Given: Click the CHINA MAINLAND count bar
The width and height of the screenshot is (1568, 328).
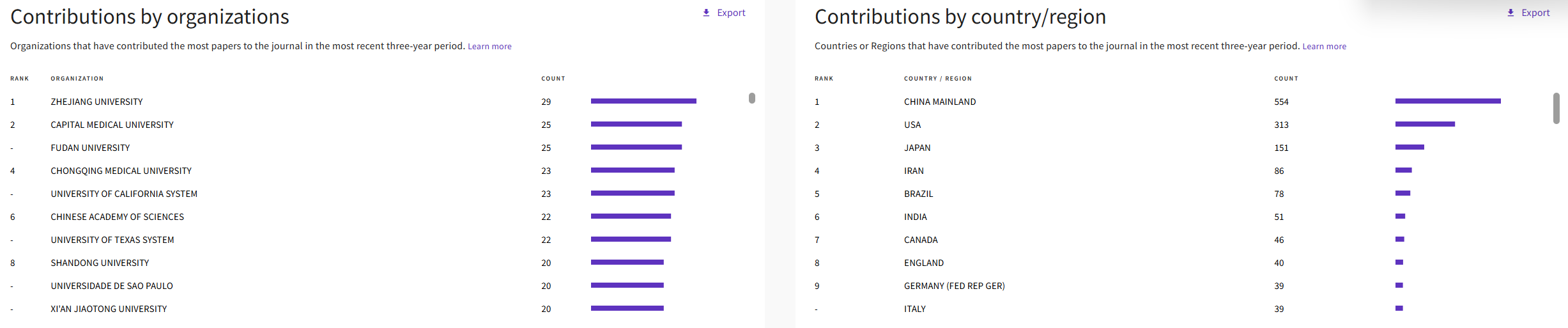Looking at the screenshot, I should 1448,101.
